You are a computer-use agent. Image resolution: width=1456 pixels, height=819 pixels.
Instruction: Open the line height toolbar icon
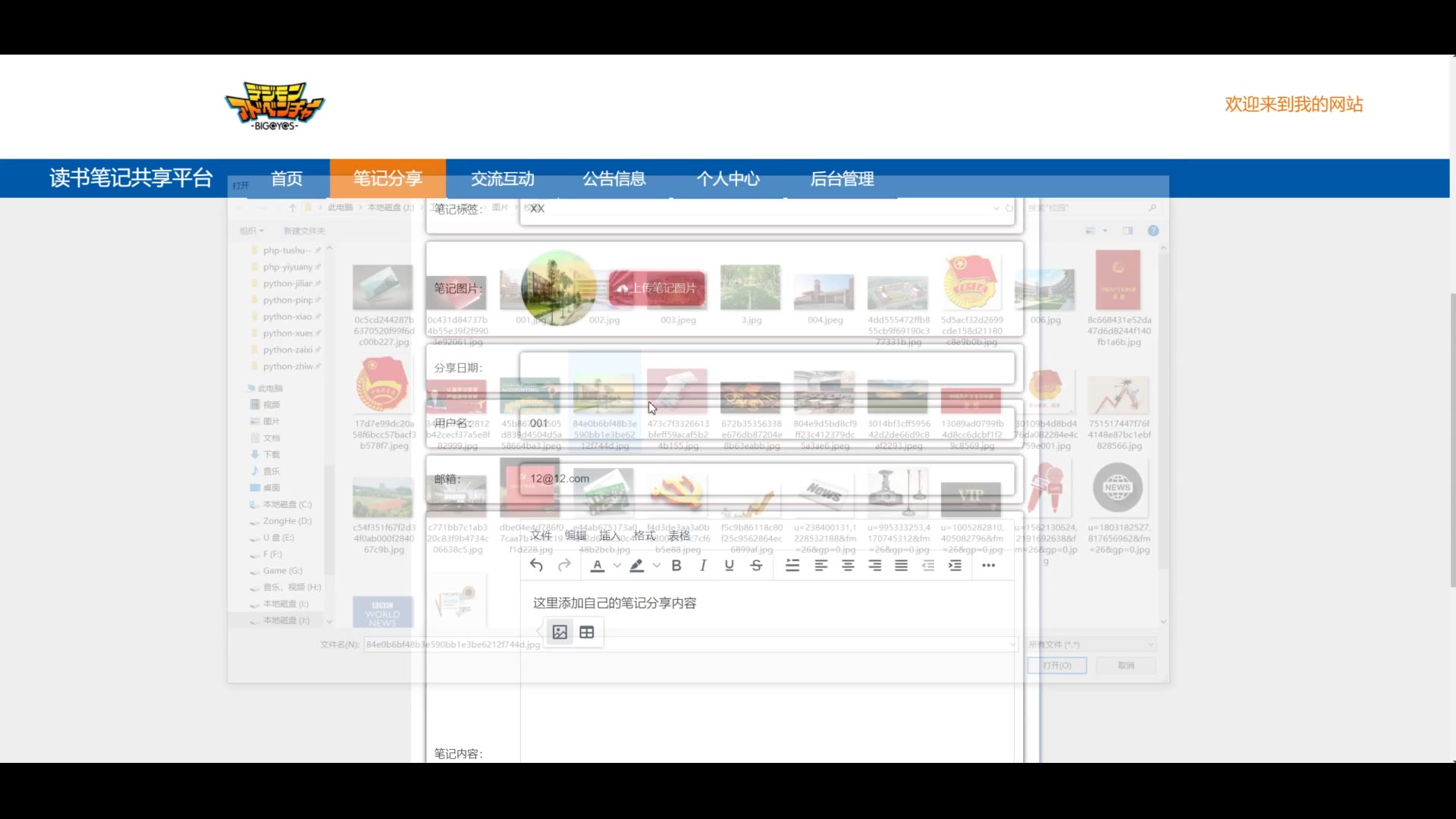click(792, 566)
